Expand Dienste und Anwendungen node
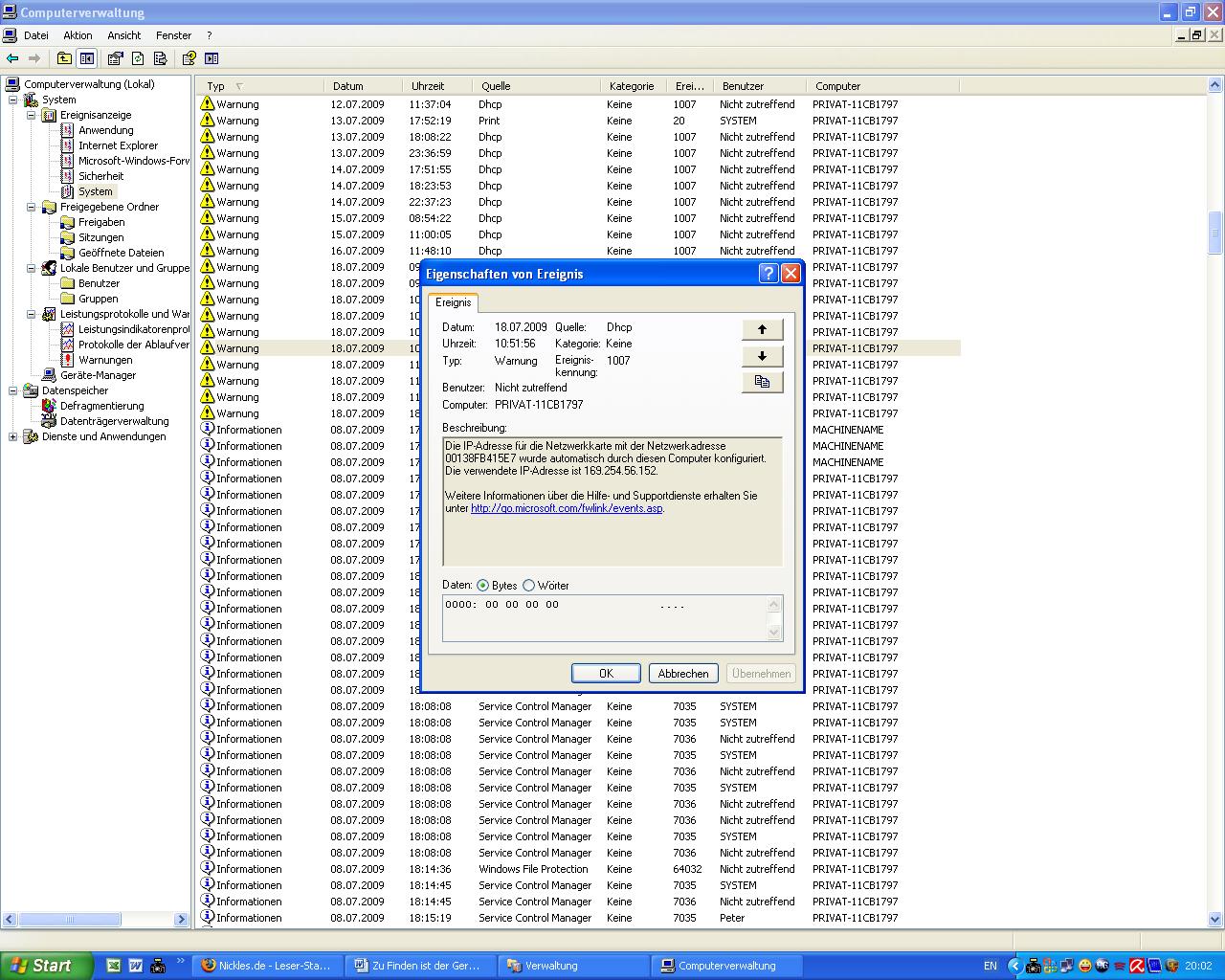 (12, 436)
